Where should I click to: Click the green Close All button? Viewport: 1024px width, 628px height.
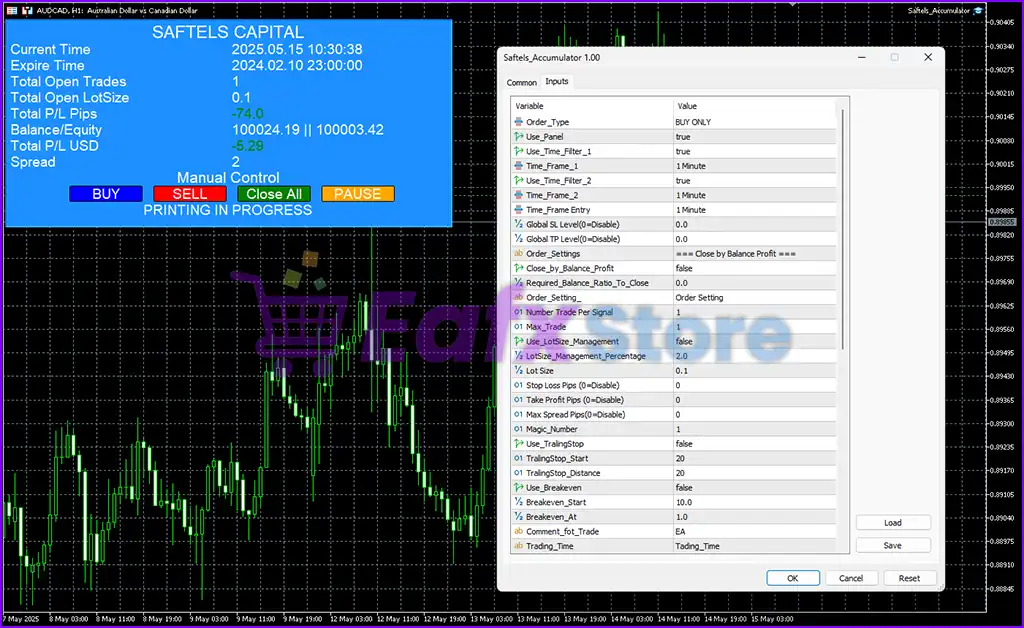tap(274, 194)
